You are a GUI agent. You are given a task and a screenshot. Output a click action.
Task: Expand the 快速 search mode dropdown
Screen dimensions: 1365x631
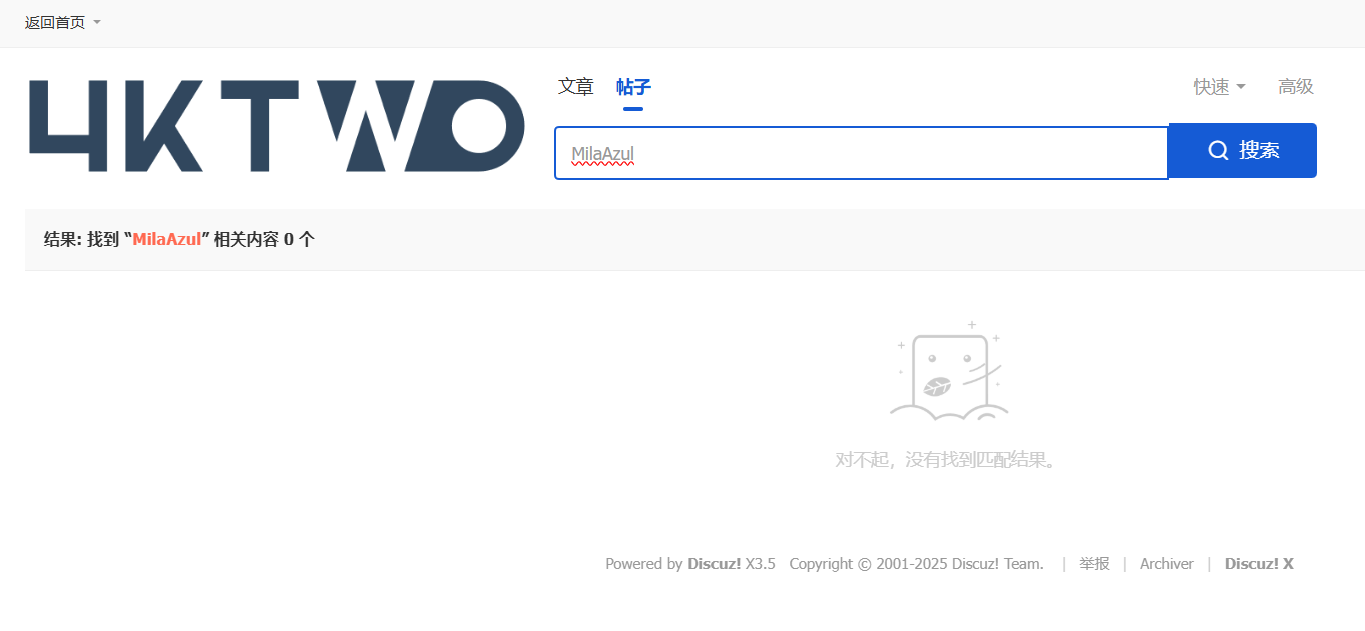pyautogui.click(x=1219, y=87)
